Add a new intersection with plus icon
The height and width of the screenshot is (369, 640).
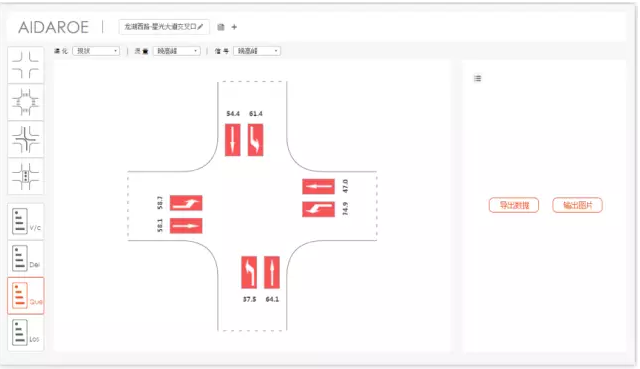click(x=234, y=27)
